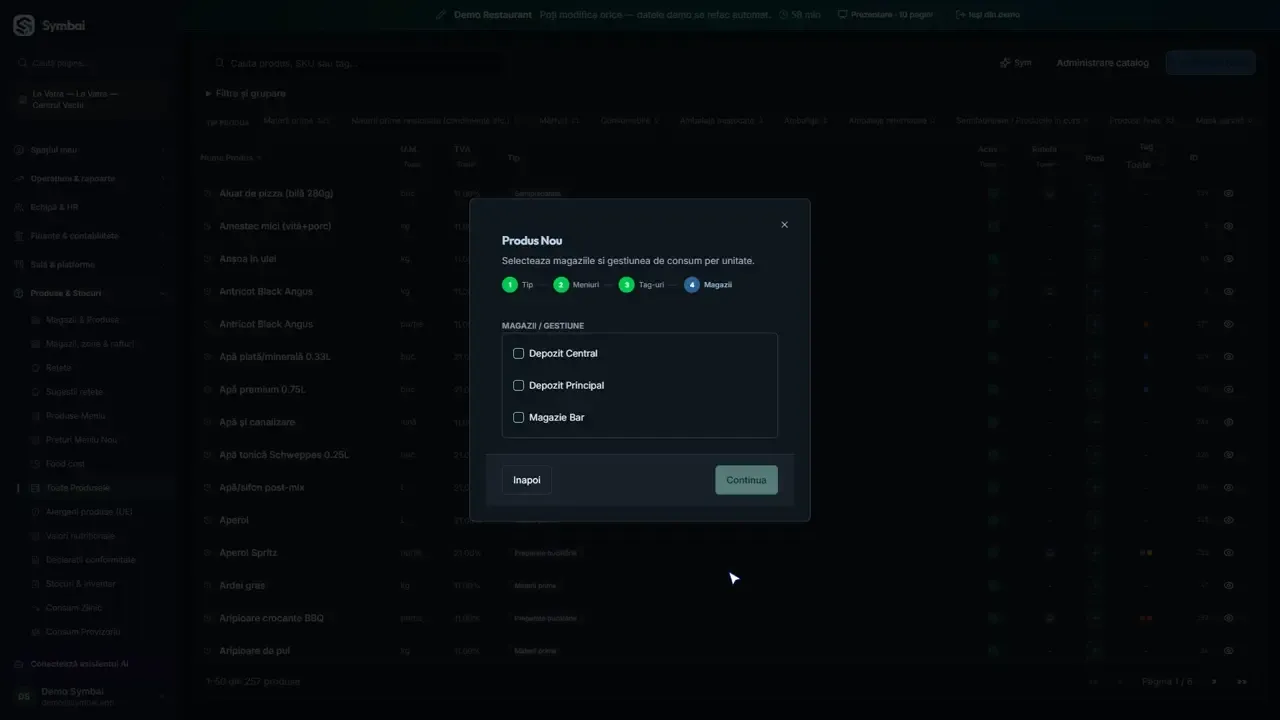Viewport: 1280px width, 720px height.
Task: Click the exit icon for Ieși din demo
Action: (x=961, y=15)
